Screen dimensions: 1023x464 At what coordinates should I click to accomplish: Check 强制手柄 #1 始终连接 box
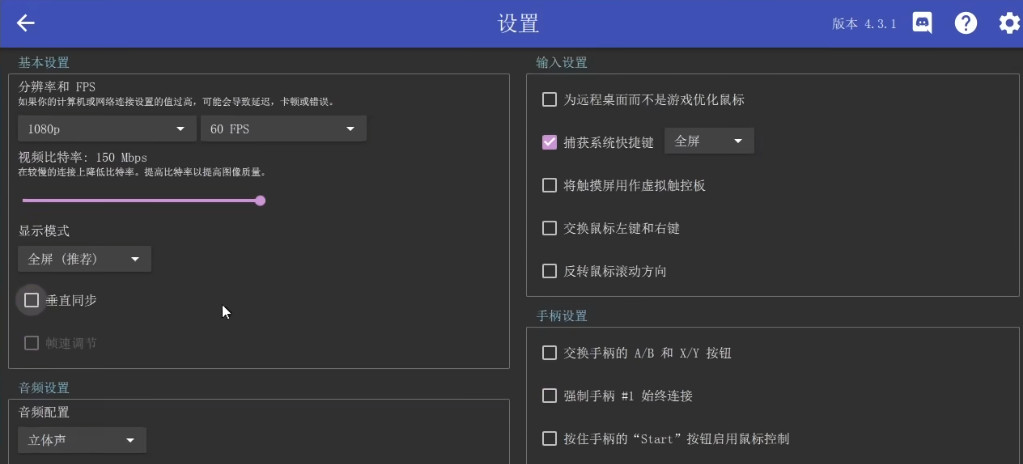[x=549, y=396]
